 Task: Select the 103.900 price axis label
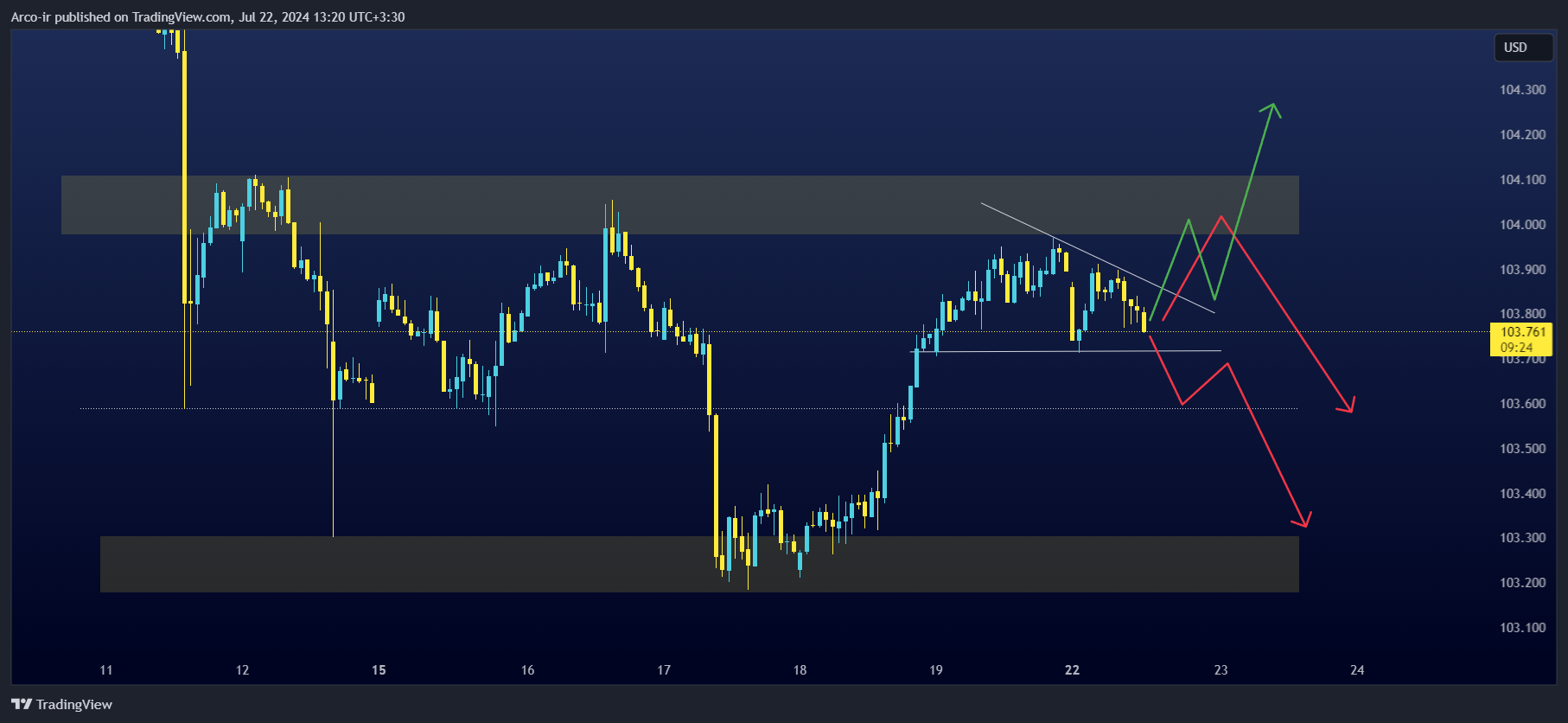1522,270
